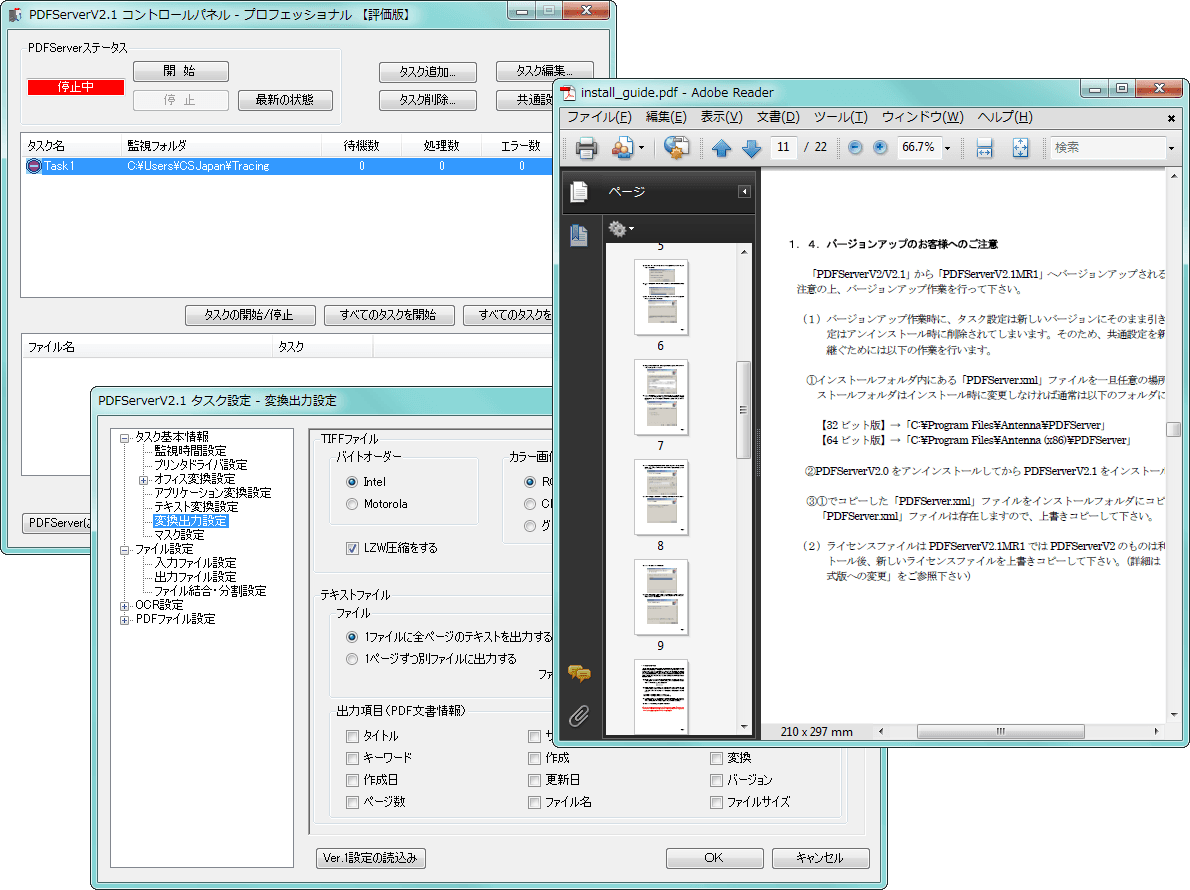This screenshot has height=890, width=1190.
Task: Open the Comments panel speech-bubble icon
Action: [x=579, y=673]
